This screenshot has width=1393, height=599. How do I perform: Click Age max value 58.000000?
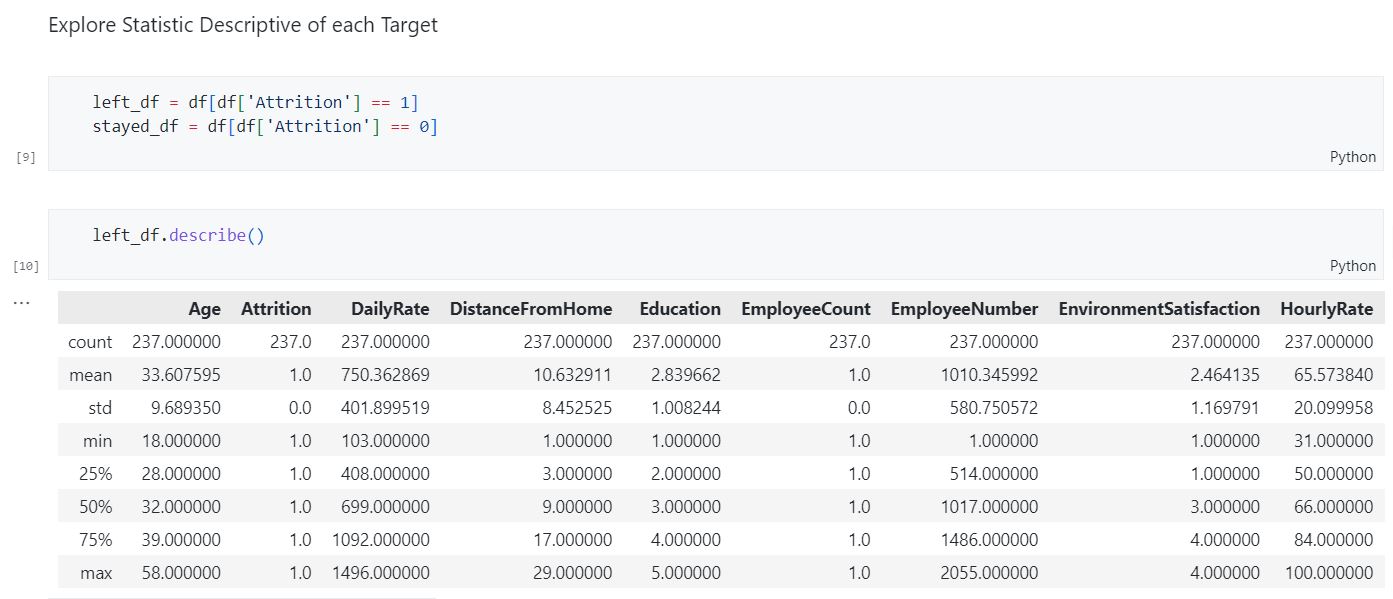(181, 573)
